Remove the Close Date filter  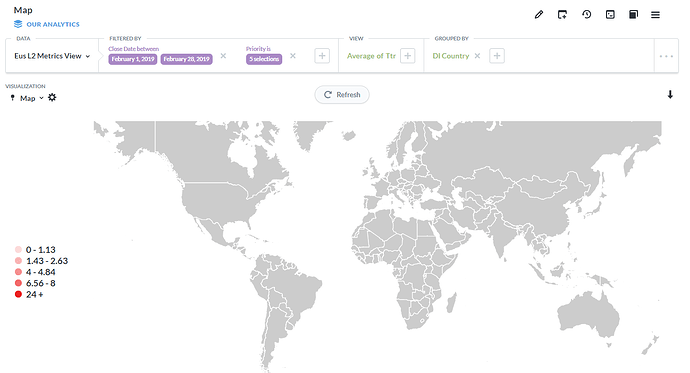223,56
